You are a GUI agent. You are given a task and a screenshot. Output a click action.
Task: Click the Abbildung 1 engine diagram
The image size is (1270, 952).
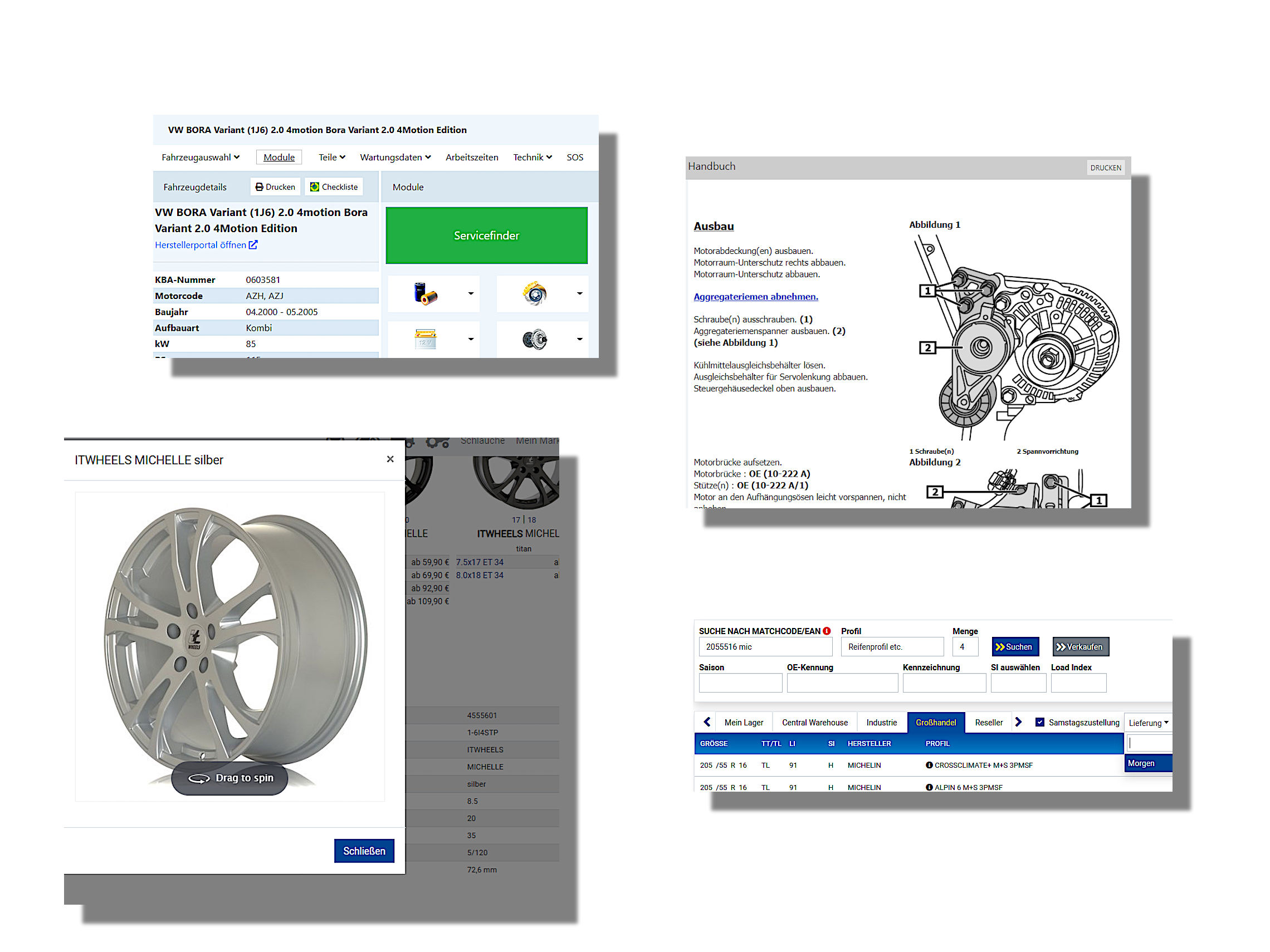click(x=1016, y=337)
